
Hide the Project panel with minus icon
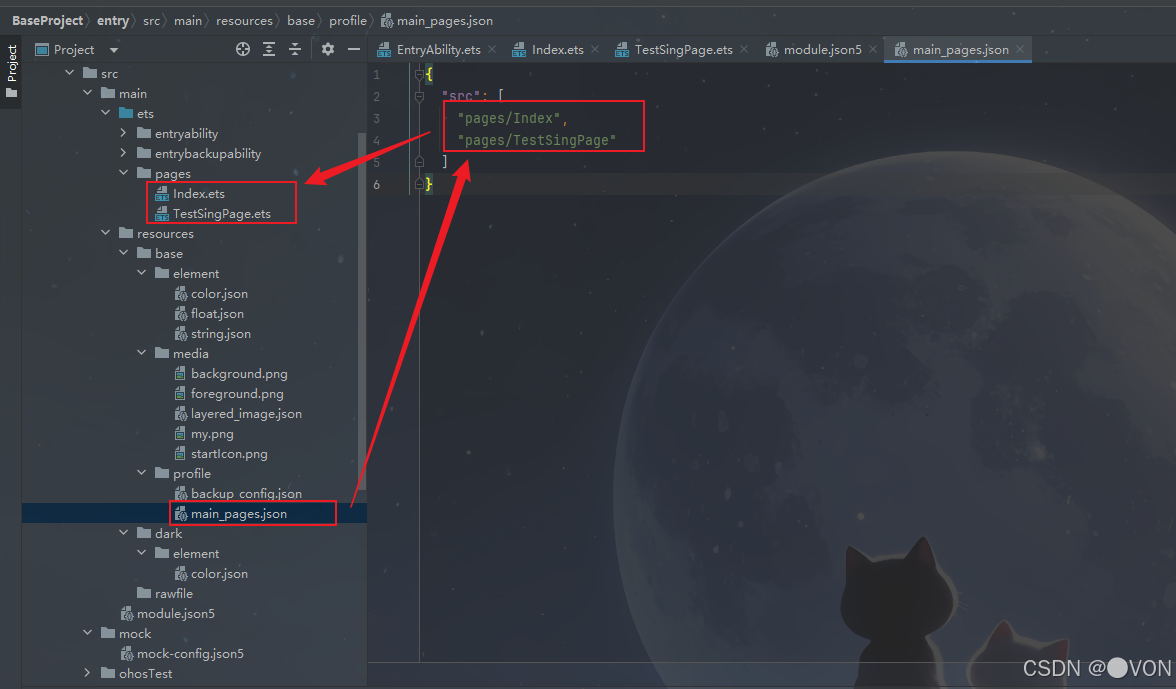coord(354,49)
